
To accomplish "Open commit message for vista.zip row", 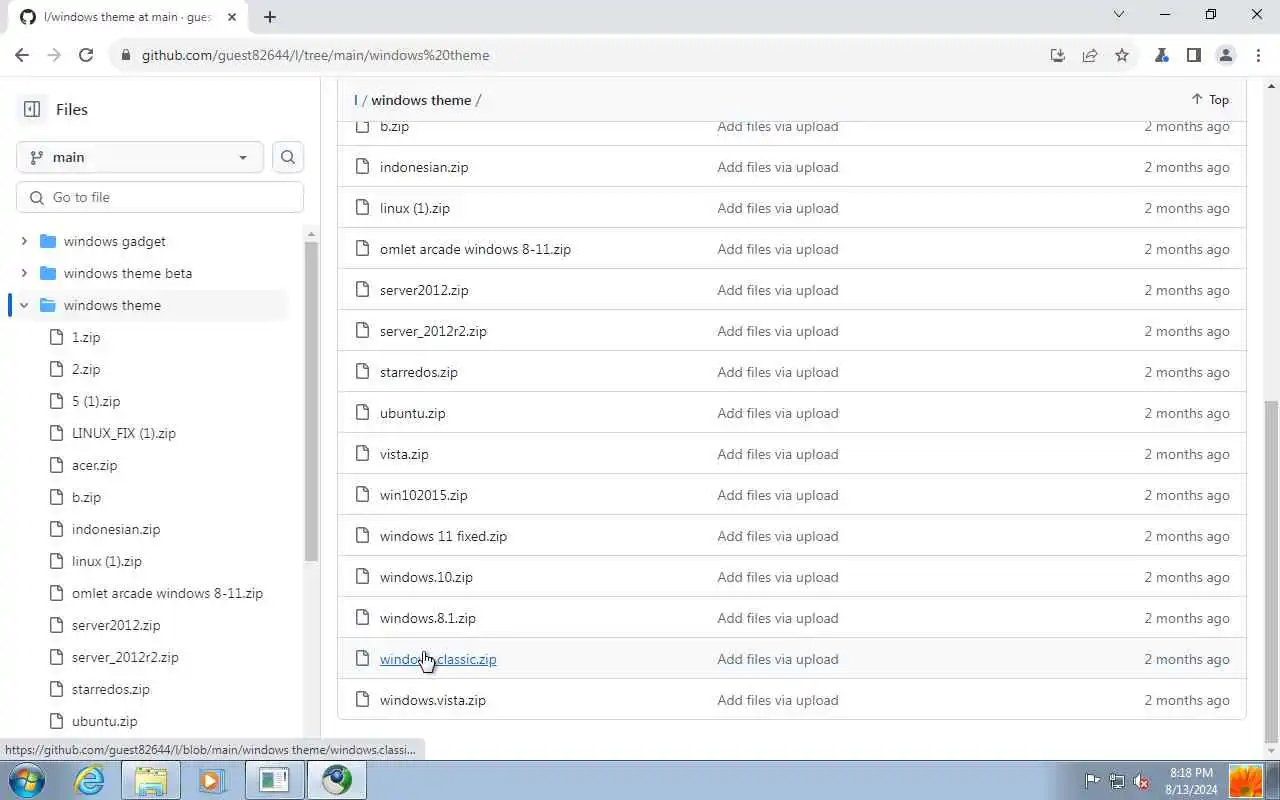I will (778, 454).
